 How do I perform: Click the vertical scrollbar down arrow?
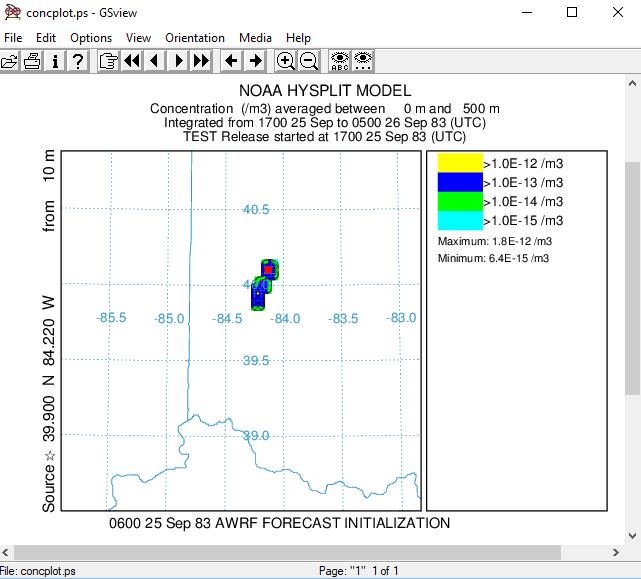[x=632, y=536]
